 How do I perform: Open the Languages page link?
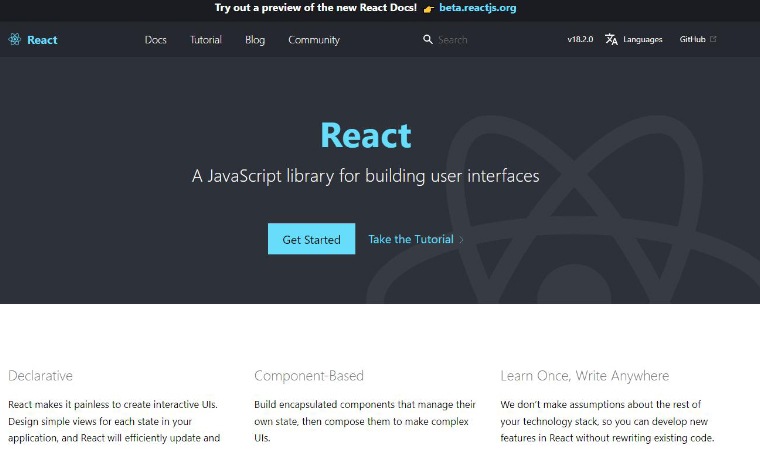[x=643, y=40]
